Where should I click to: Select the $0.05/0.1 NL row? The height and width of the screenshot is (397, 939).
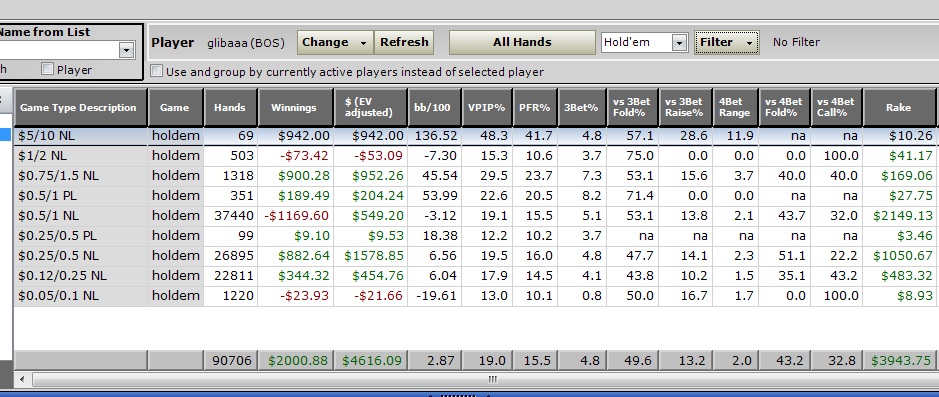tap(474, 296)
